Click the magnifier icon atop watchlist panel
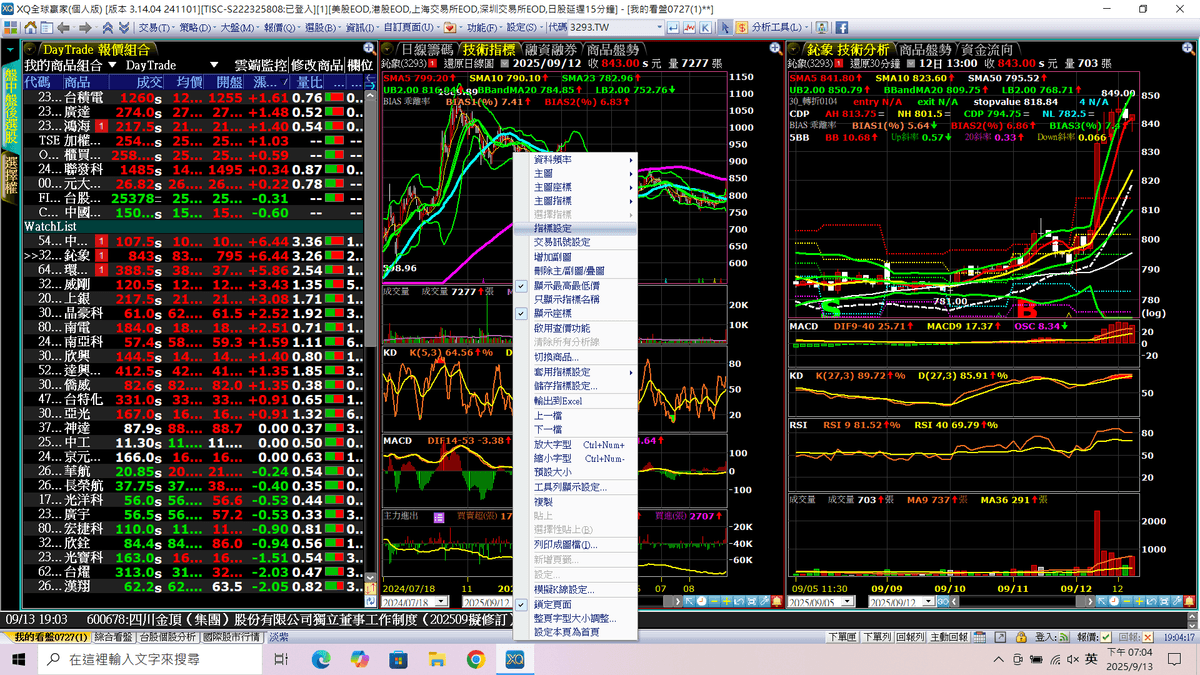 tap(369, 48)
